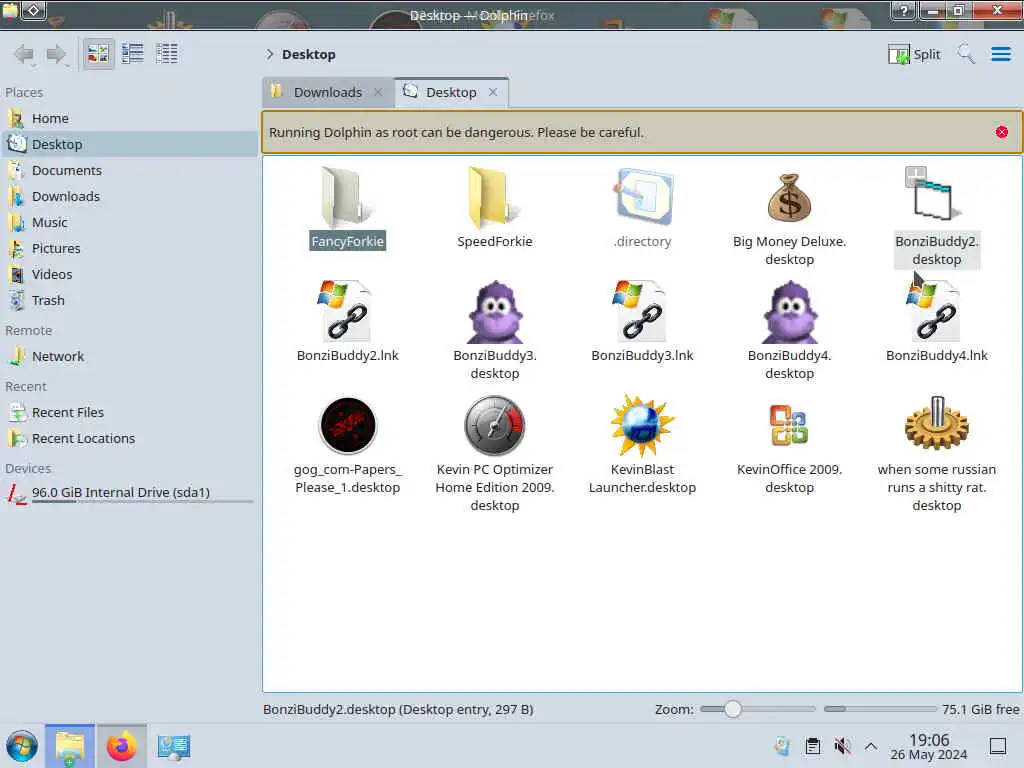Click status text BonziBuddy2.desktop (Desktop entry, 297 B)
The width and height of the screenshot is (1024, 768).
tap(398, 709)
